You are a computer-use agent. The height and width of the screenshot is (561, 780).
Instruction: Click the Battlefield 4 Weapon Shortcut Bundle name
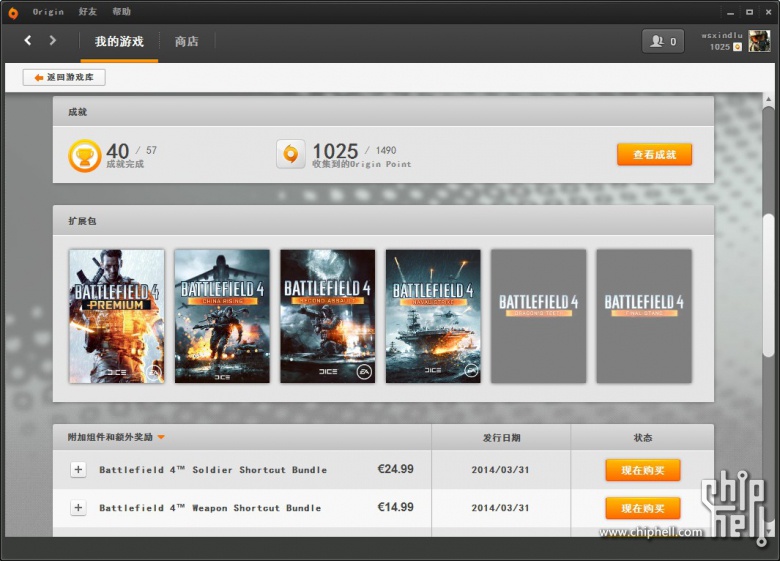pyautogui.click(x=210, y=508)
